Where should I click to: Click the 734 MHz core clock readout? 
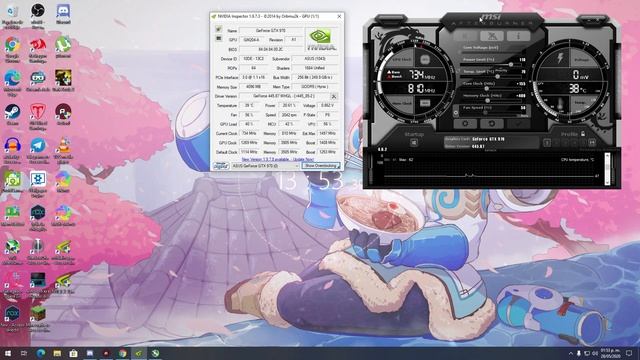[x=421, y=74]
